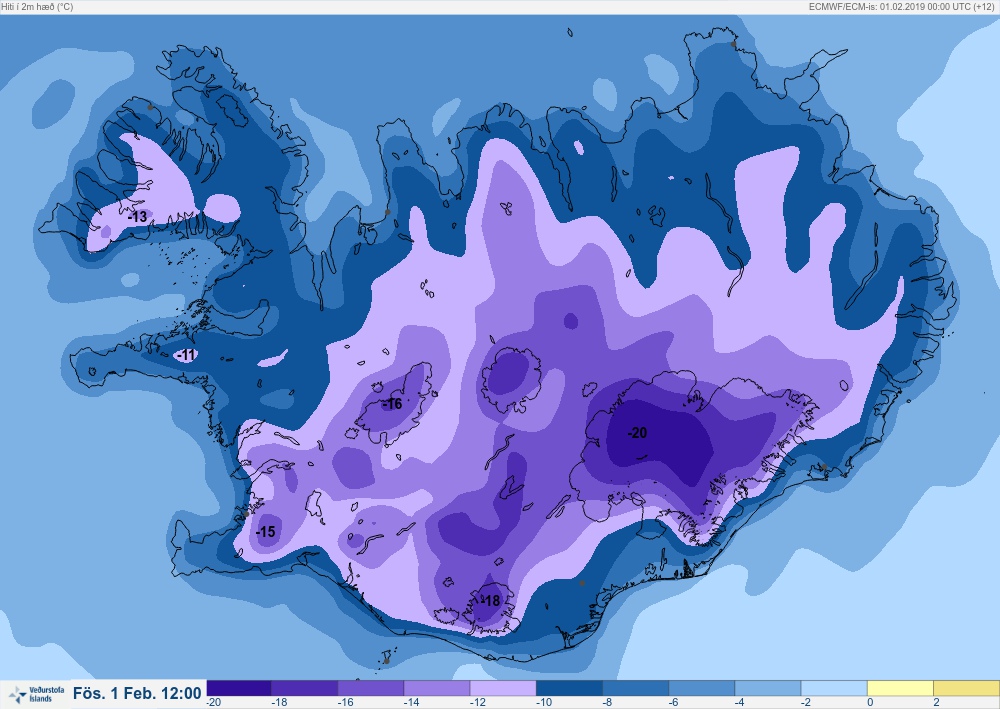Click the -13 temperature label in the Westfjords
Image resolution: width=1000 pixels, height=709 pixels.
[137, 217]
